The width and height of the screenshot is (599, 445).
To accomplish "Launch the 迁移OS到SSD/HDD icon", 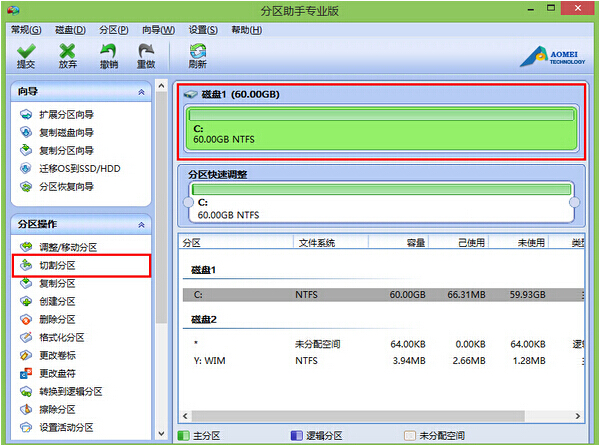I will [26, 168].
